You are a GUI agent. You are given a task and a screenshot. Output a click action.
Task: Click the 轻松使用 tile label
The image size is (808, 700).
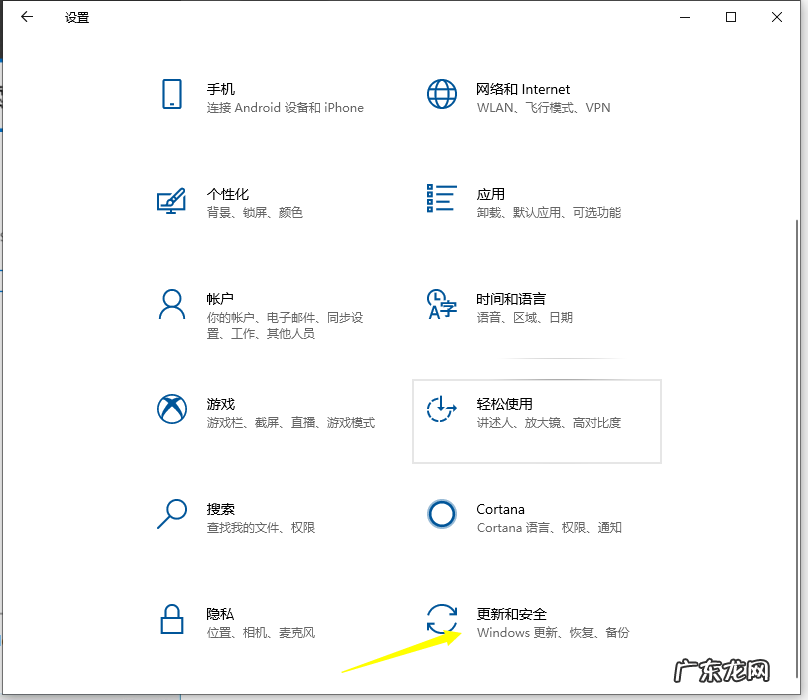pyautogui.click(x=506, y=404)
